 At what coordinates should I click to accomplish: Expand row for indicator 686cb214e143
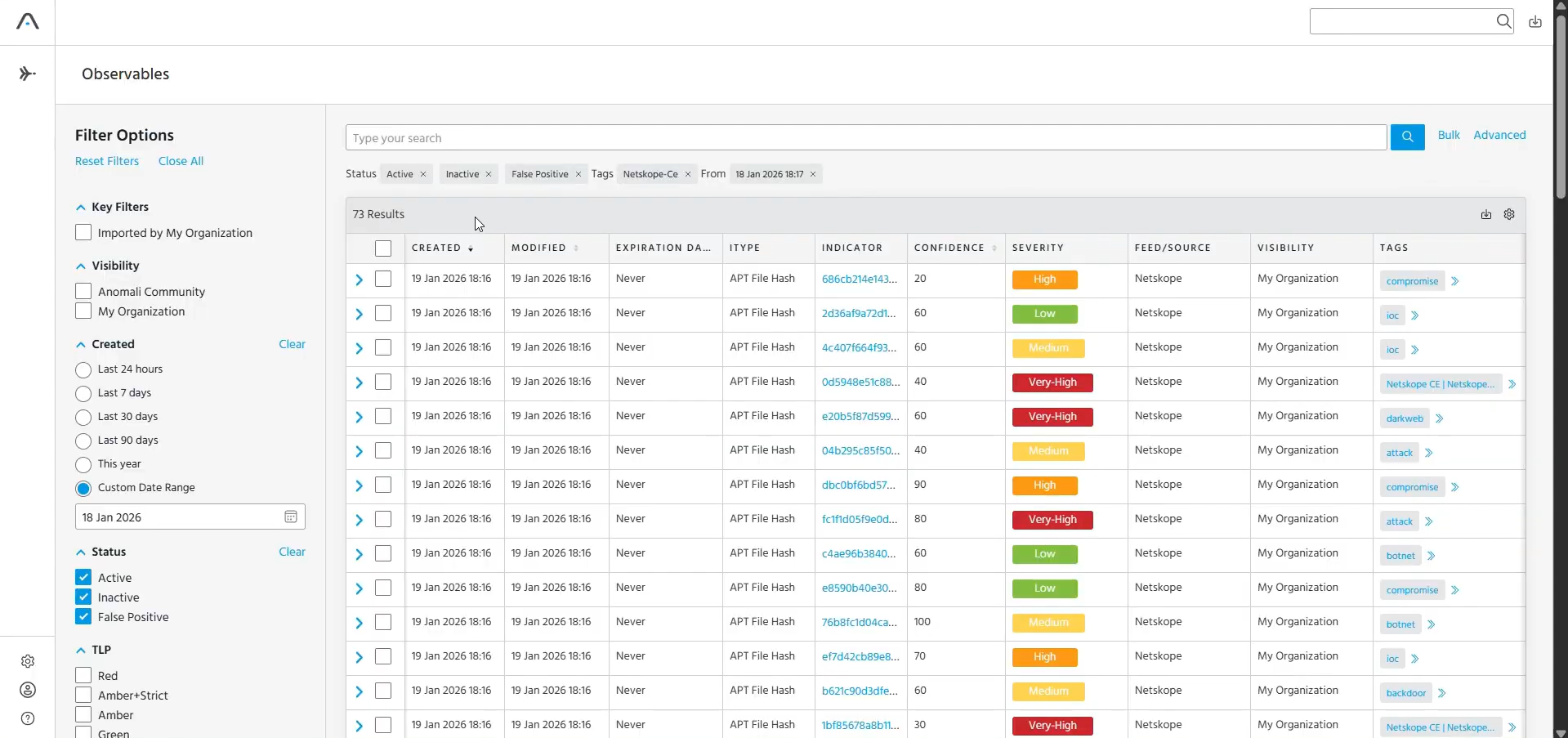tap(359, 280)
